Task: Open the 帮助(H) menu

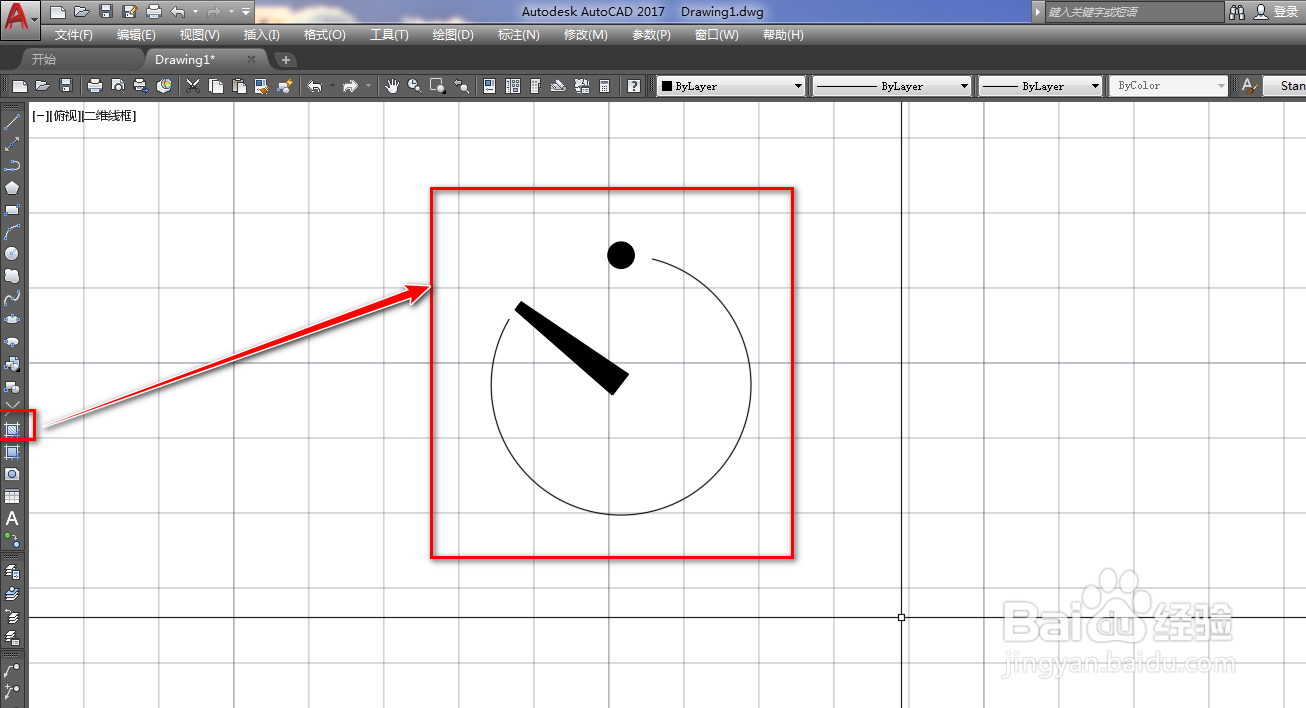Action: coord(782,35)
